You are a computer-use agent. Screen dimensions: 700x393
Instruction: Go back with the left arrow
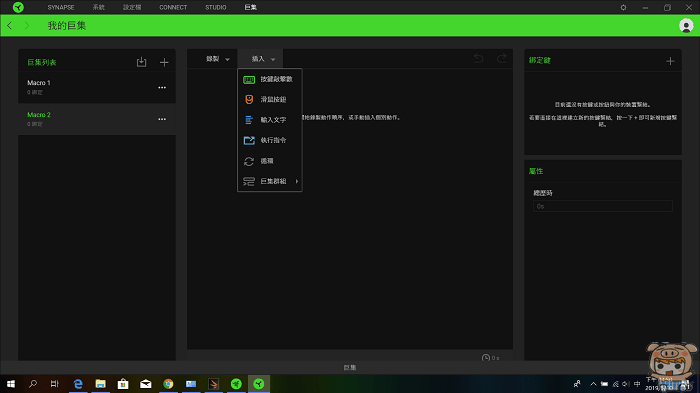9,25
